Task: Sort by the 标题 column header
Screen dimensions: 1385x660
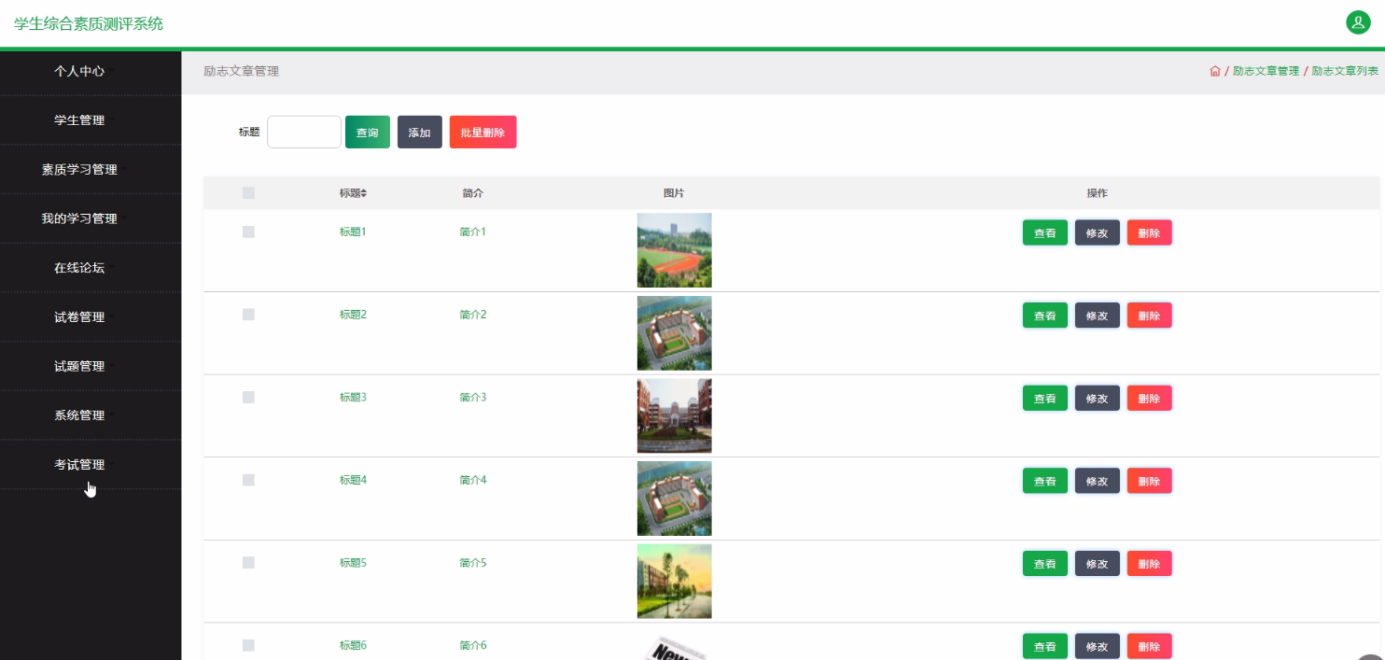Action: tap(353, 193)
